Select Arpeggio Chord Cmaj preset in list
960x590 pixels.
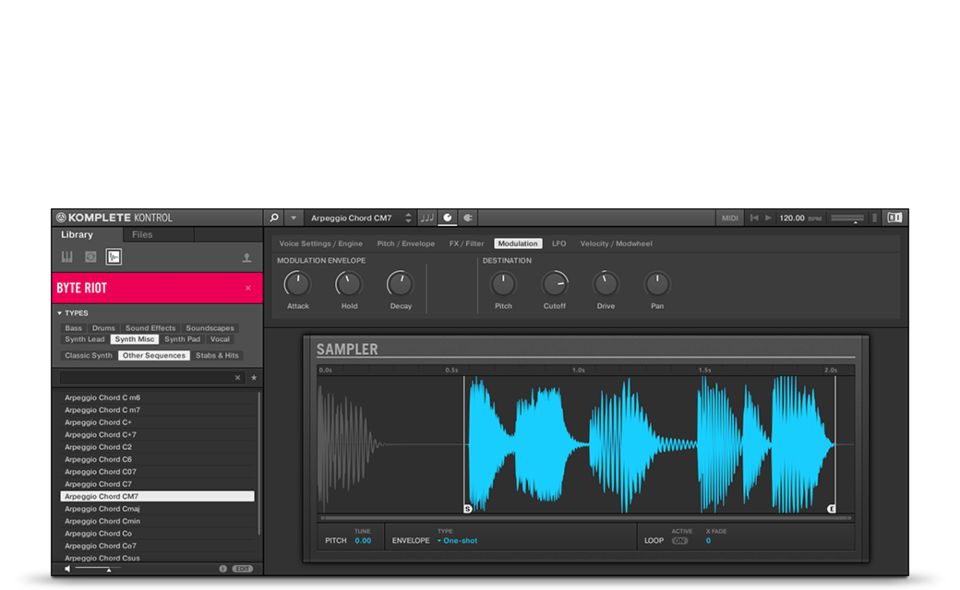coord(102,509)
